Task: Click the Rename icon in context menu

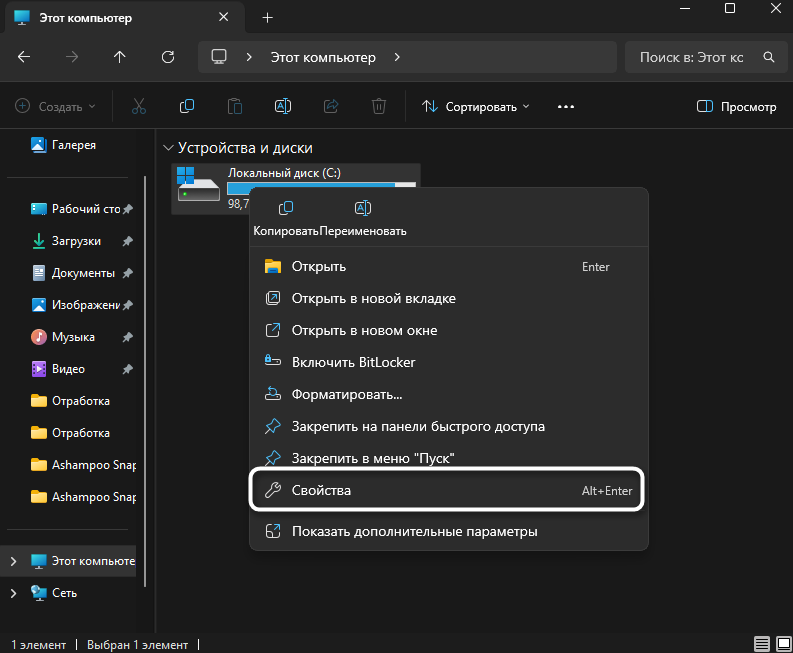Action: [x=363, y=208]
